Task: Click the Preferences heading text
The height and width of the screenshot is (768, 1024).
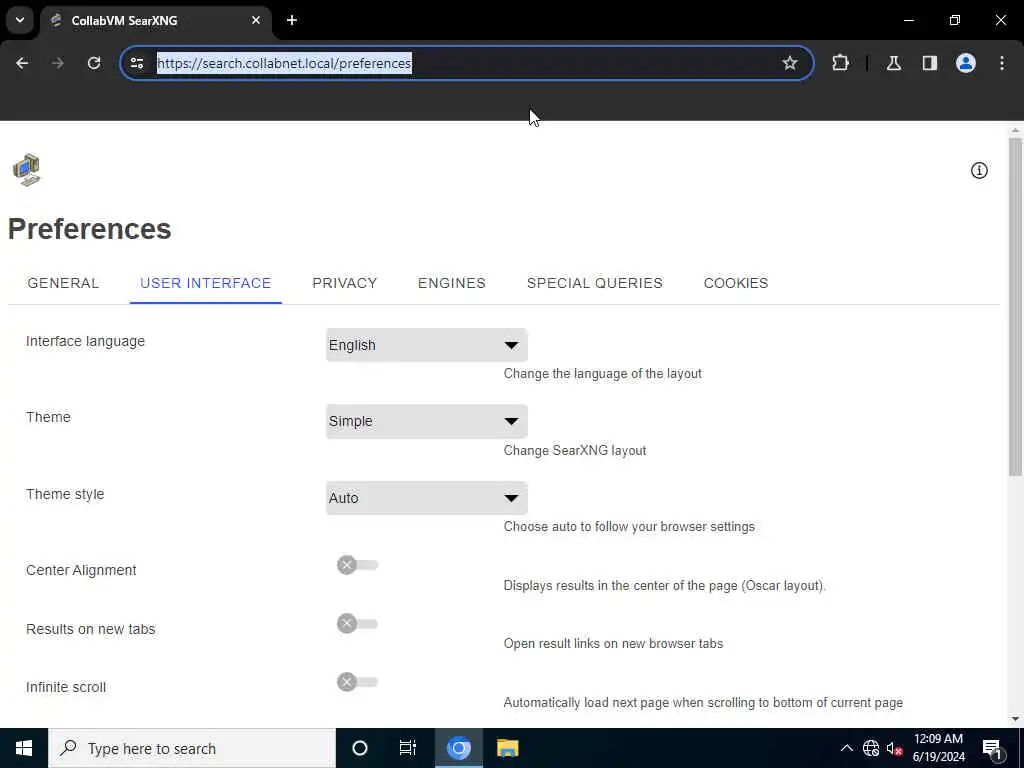Action: (89, 229)
